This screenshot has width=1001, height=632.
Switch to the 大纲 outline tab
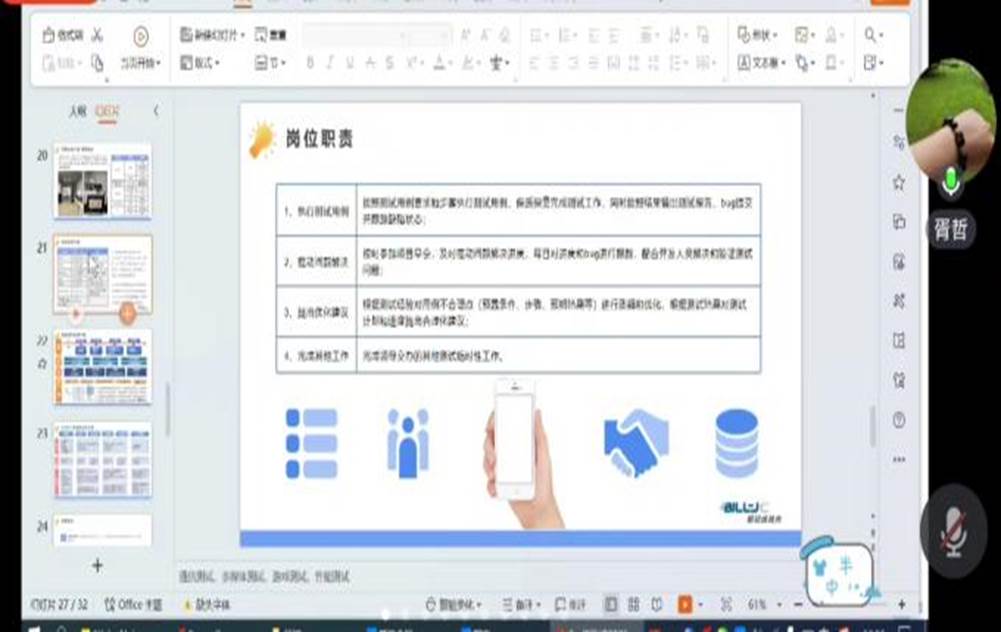tap(79, 109)
